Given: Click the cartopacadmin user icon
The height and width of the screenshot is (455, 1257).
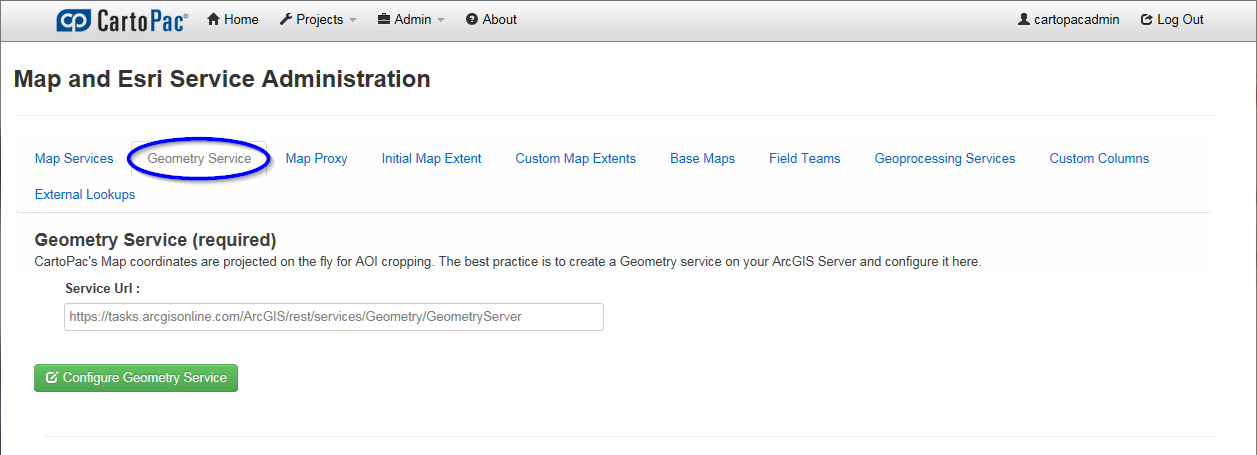Looking at the screenshot, I should coord(1024,19).
